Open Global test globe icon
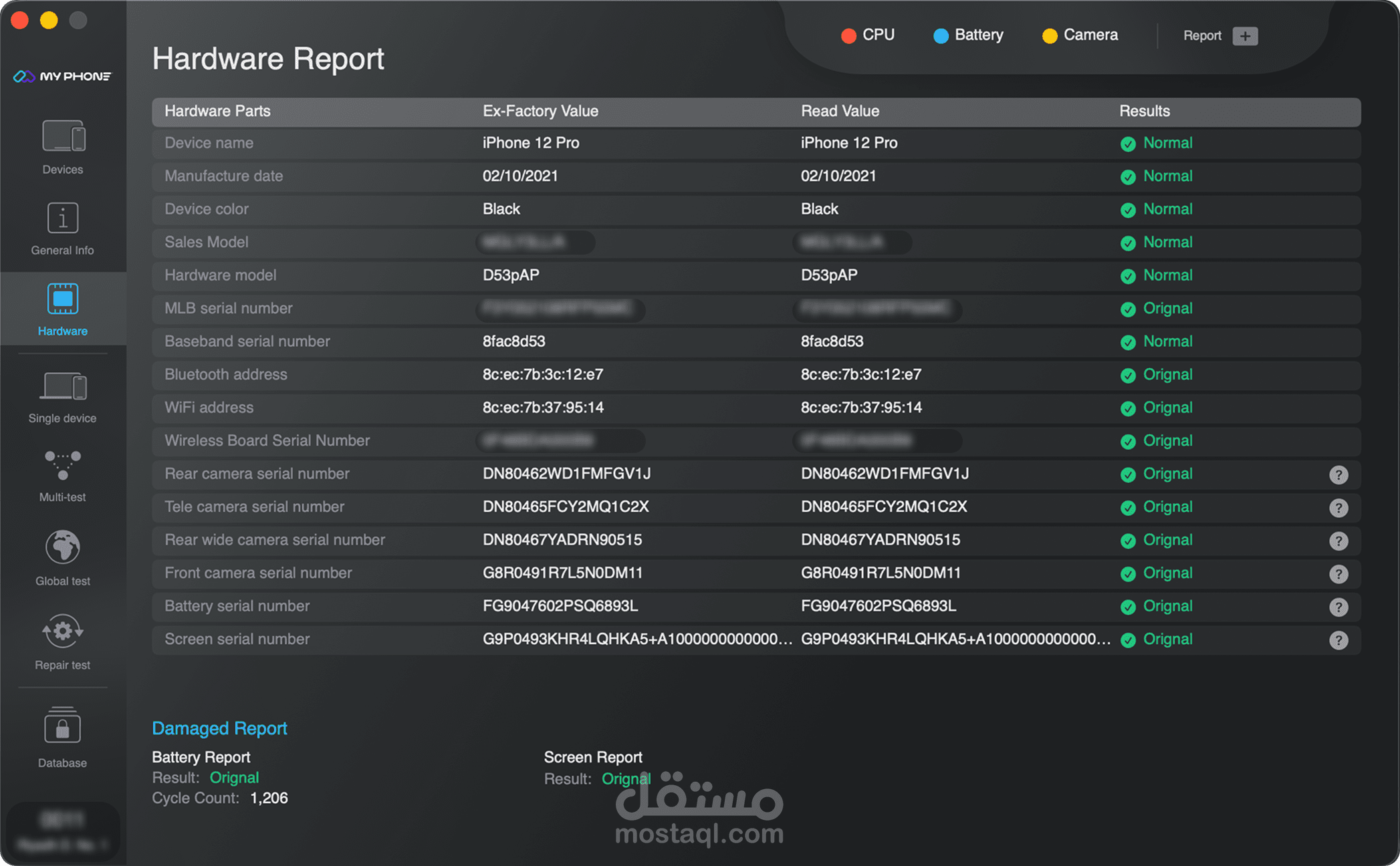 [63, 547]
